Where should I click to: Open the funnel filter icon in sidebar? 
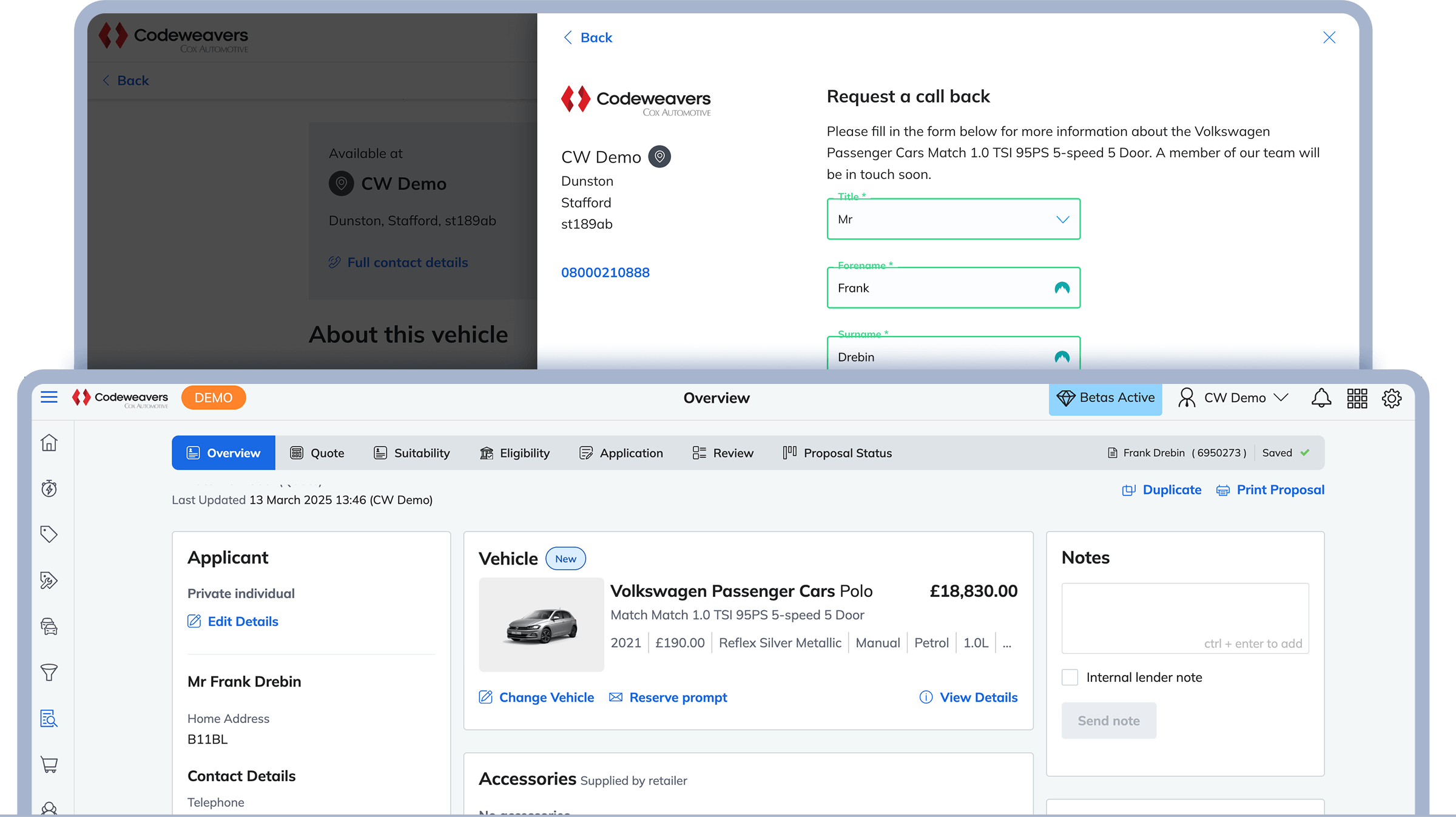coord(49,672)
